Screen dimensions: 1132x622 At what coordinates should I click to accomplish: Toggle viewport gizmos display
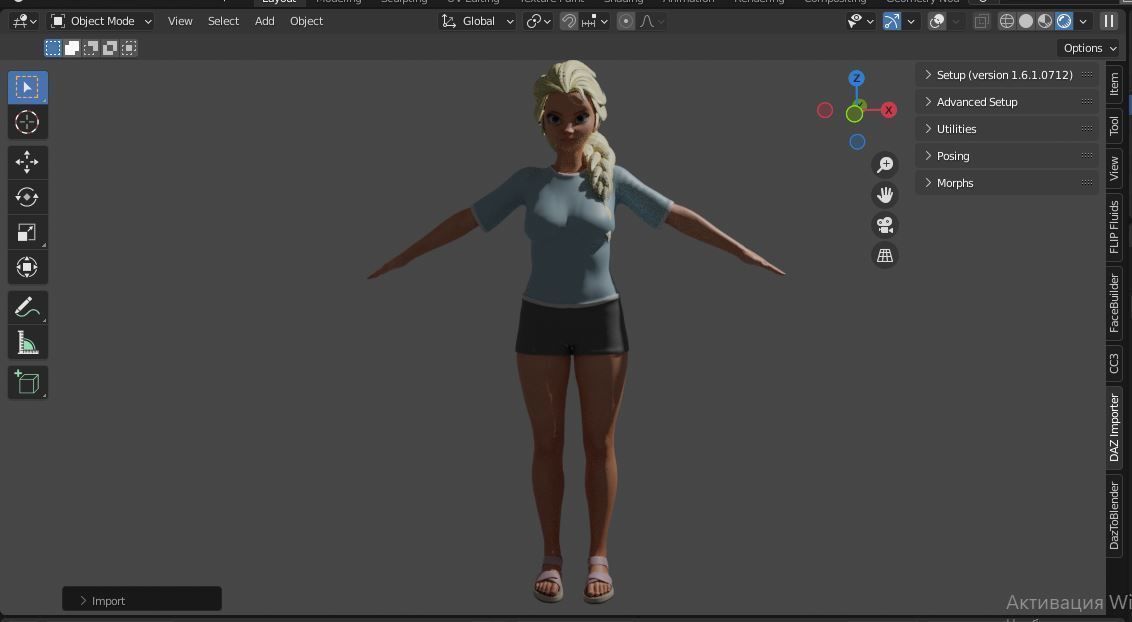(x=892, y=22)
